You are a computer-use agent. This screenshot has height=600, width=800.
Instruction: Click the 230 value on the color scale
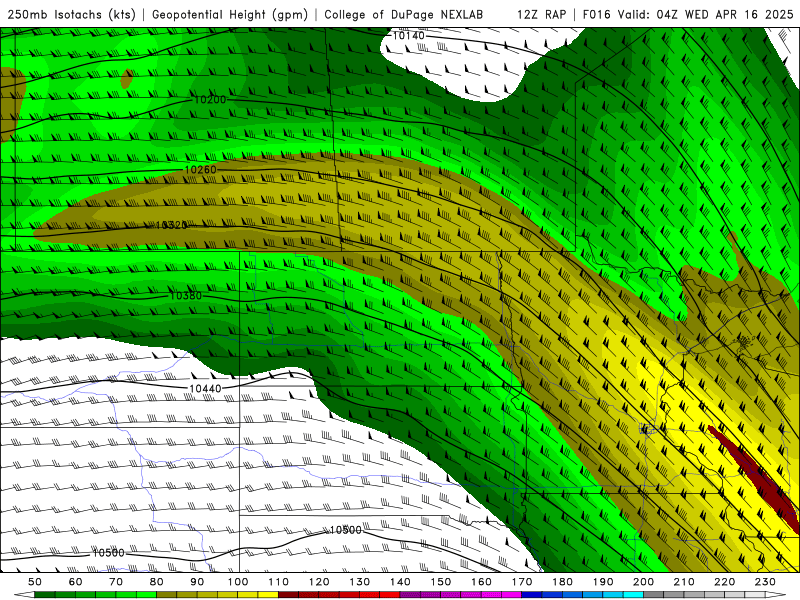[765, 582]
